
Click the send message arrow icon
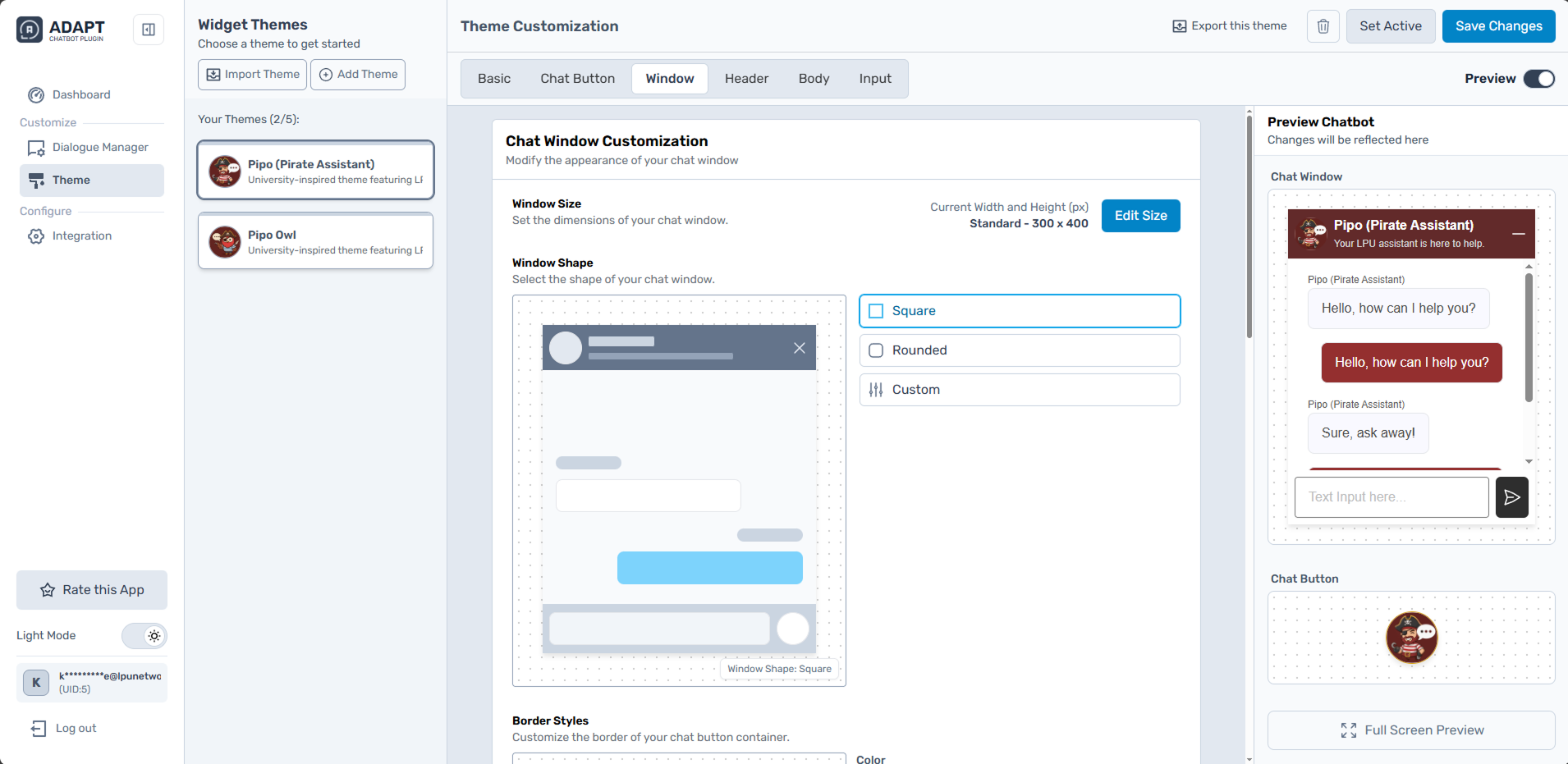(x=1511, y=497)
